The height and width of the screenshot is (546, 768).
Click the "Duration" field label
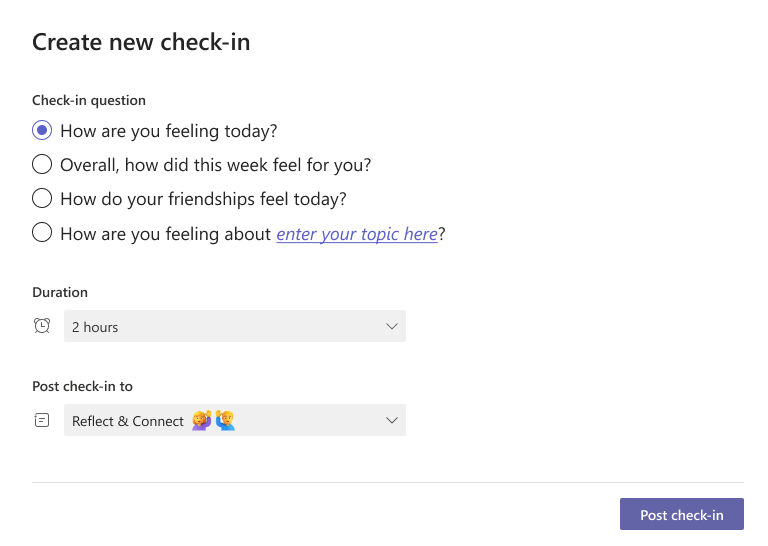[60, 292]
